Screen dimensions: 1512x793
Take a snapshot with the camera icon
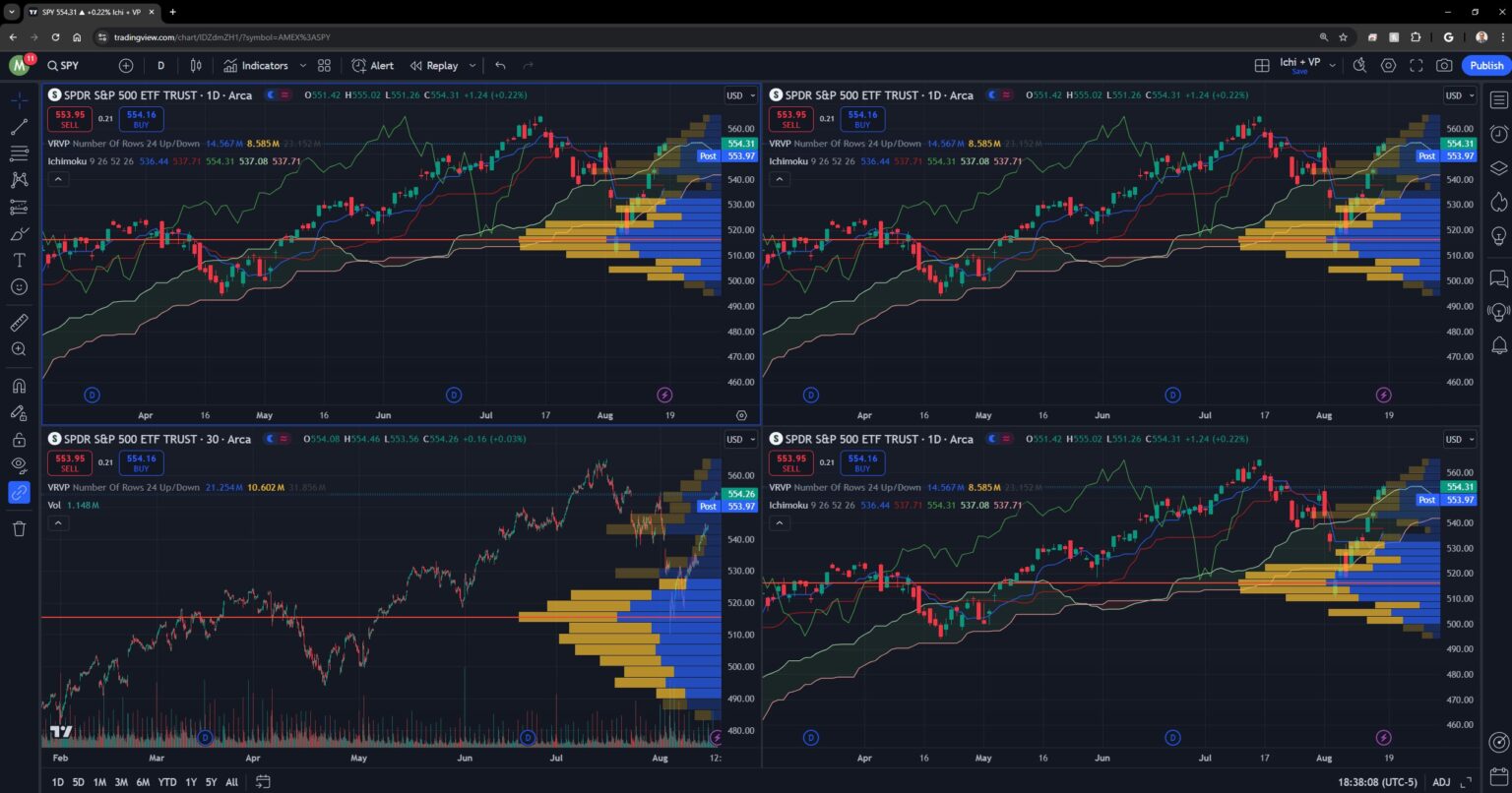point(1444,65)
